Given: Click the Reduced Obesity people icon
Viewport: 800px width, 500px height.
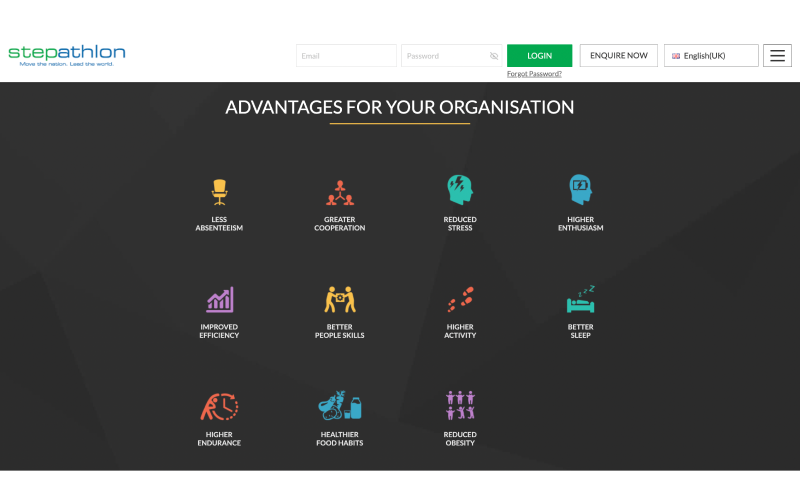Looking at the screenshot, I should 460,406.
